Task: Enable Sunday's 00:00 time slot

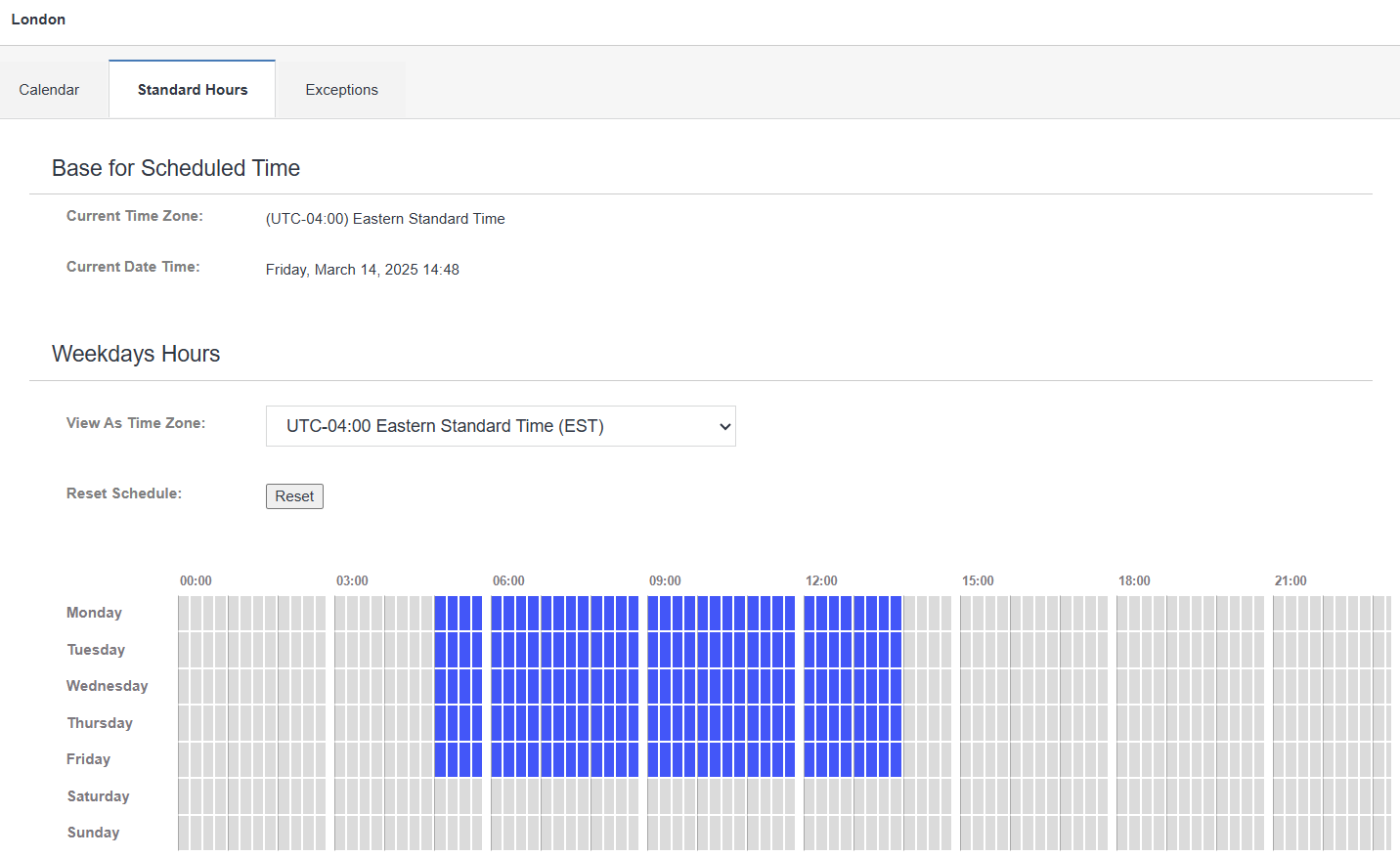Action: (x=184, y=833)
